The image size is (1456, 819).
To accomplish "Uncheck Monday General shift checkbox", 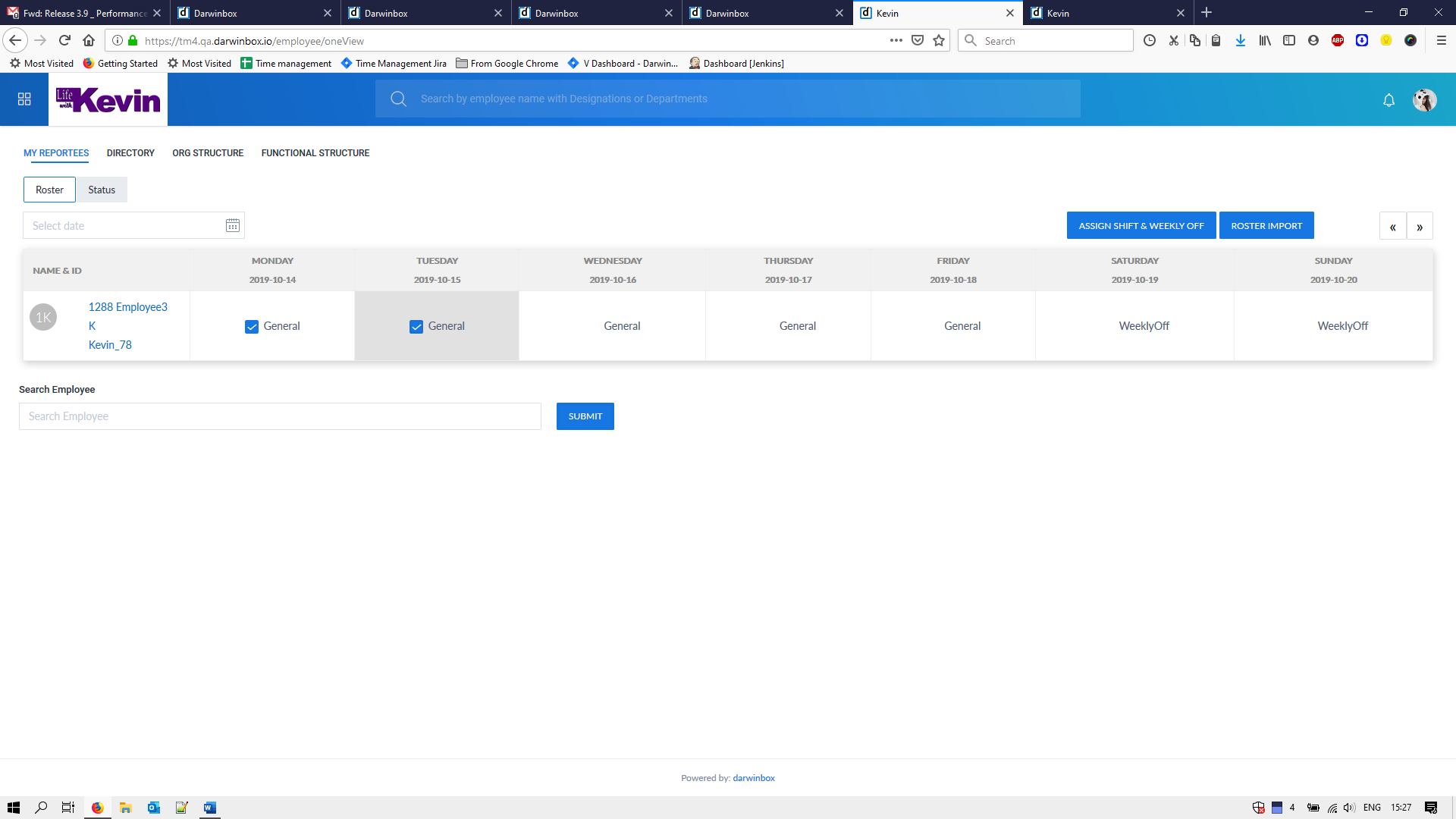I will click(x=252, y=327).
